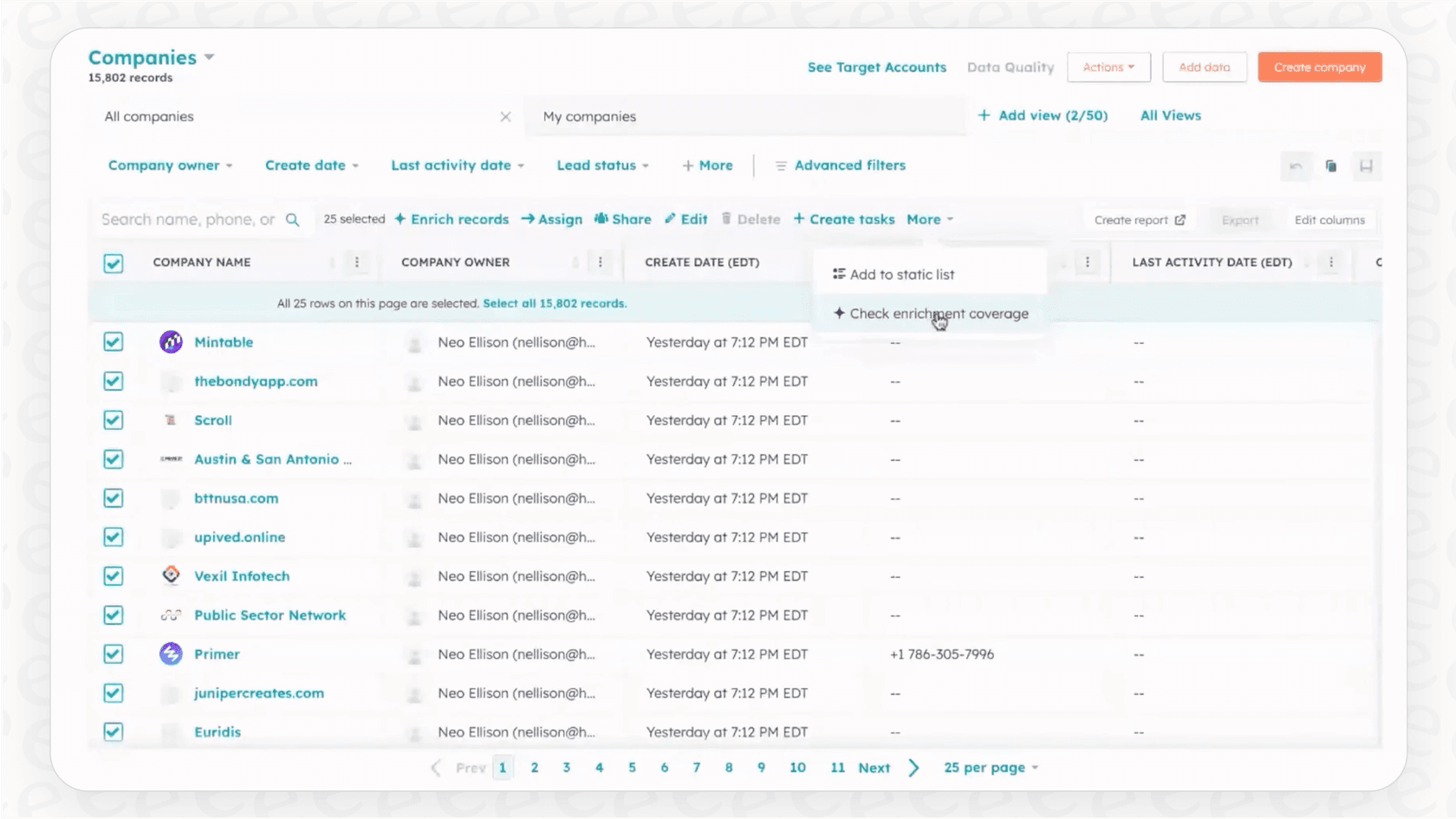
Task: Select all 15,802 records link
Action: point(556,303)
